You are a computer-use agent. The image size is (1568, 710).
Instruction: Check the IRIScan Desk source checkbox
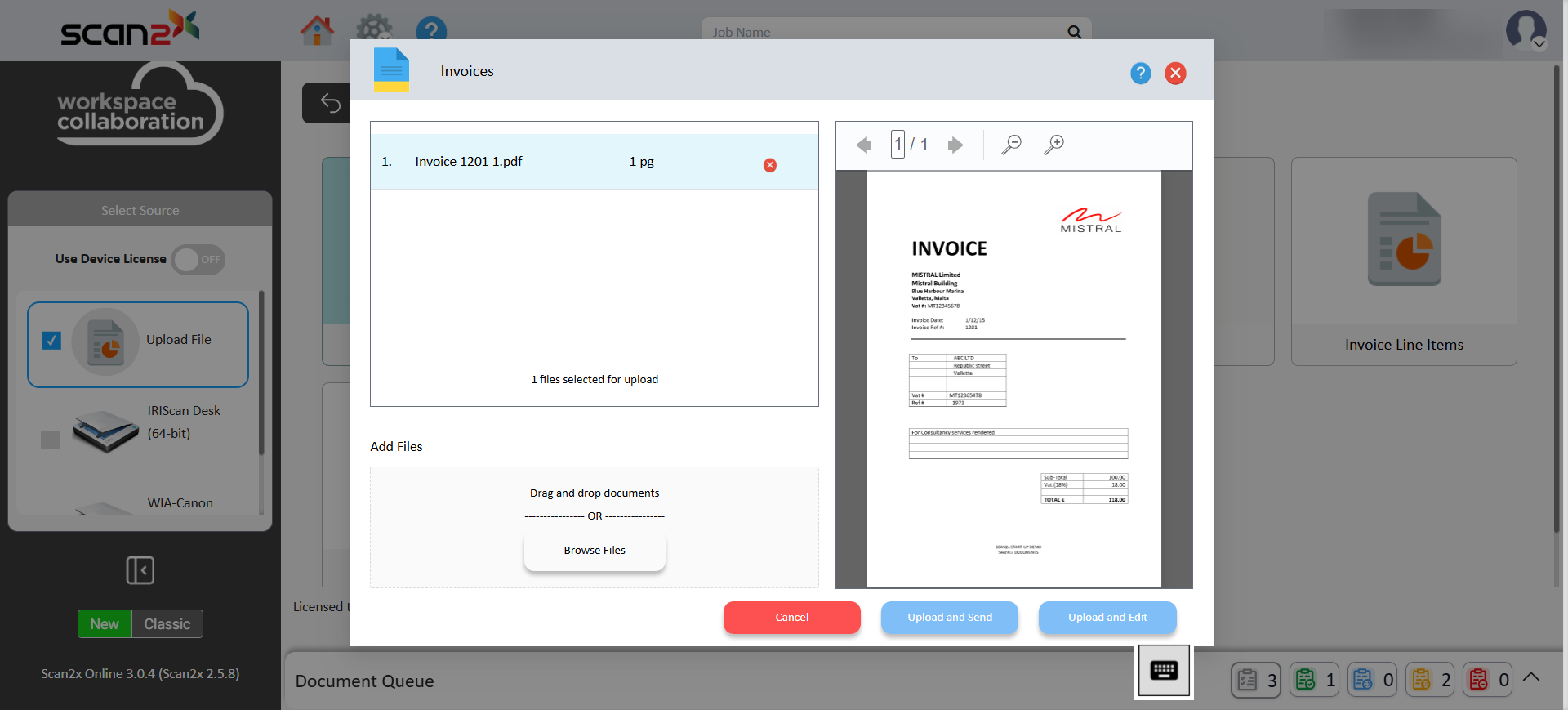pyautogui.click(x=51, y=440)
